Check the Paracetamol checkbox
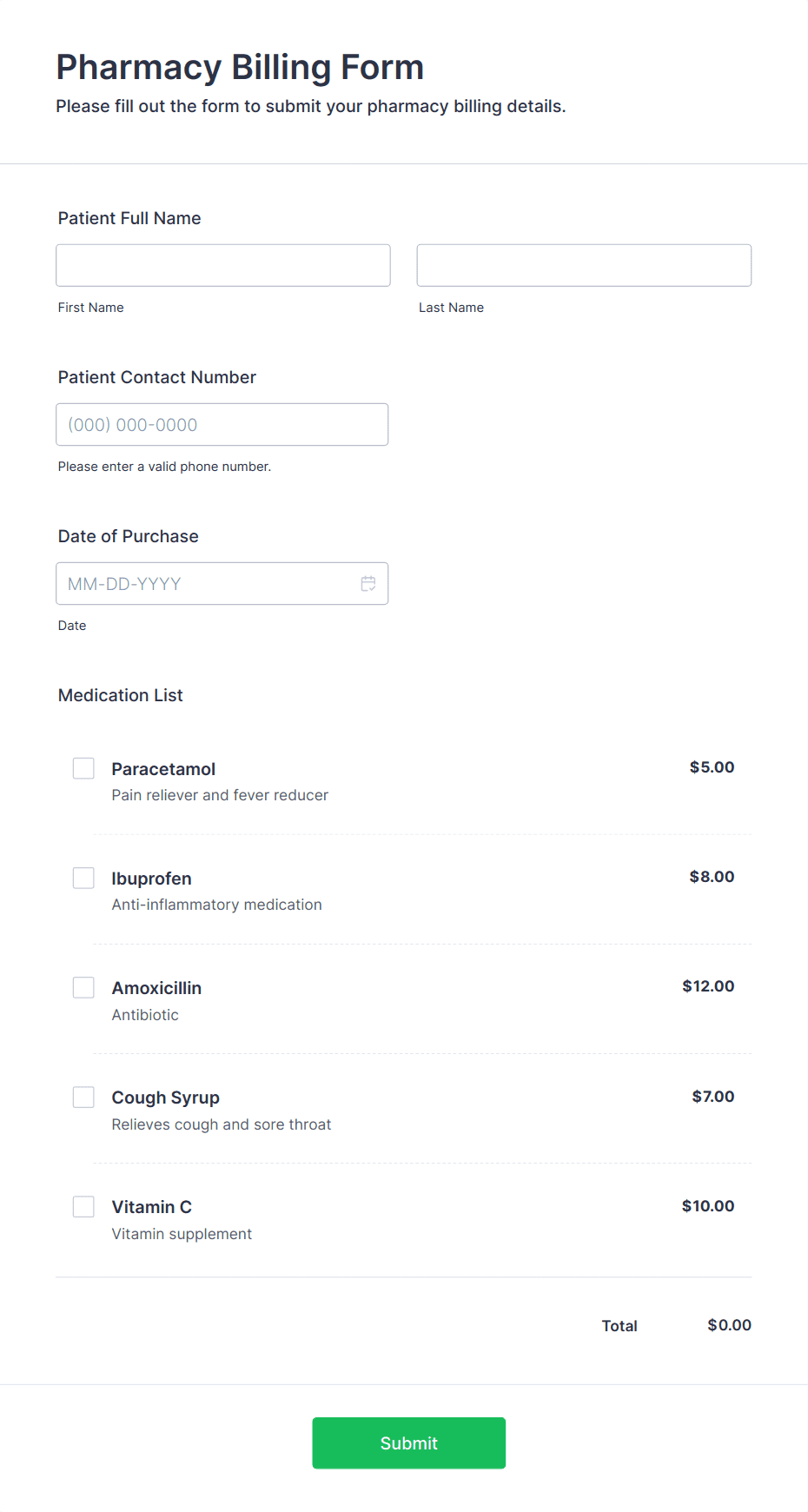 (83, 768)
